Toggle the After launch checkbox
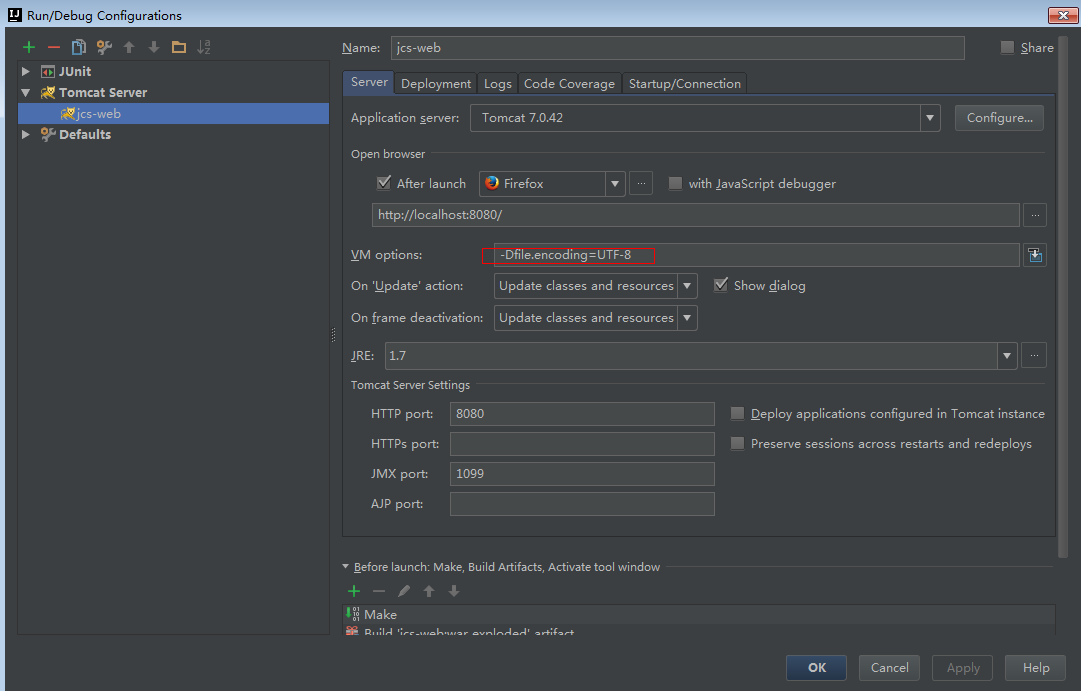 click(x=384, y=183)
